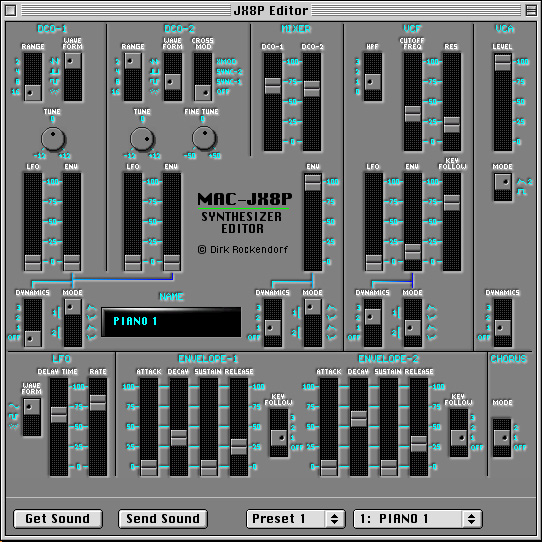Turn the DCO-2 FINE TUNE knob
Image resolution: width=542 pixels, height=542 pixels.
(x=204, y=138)
